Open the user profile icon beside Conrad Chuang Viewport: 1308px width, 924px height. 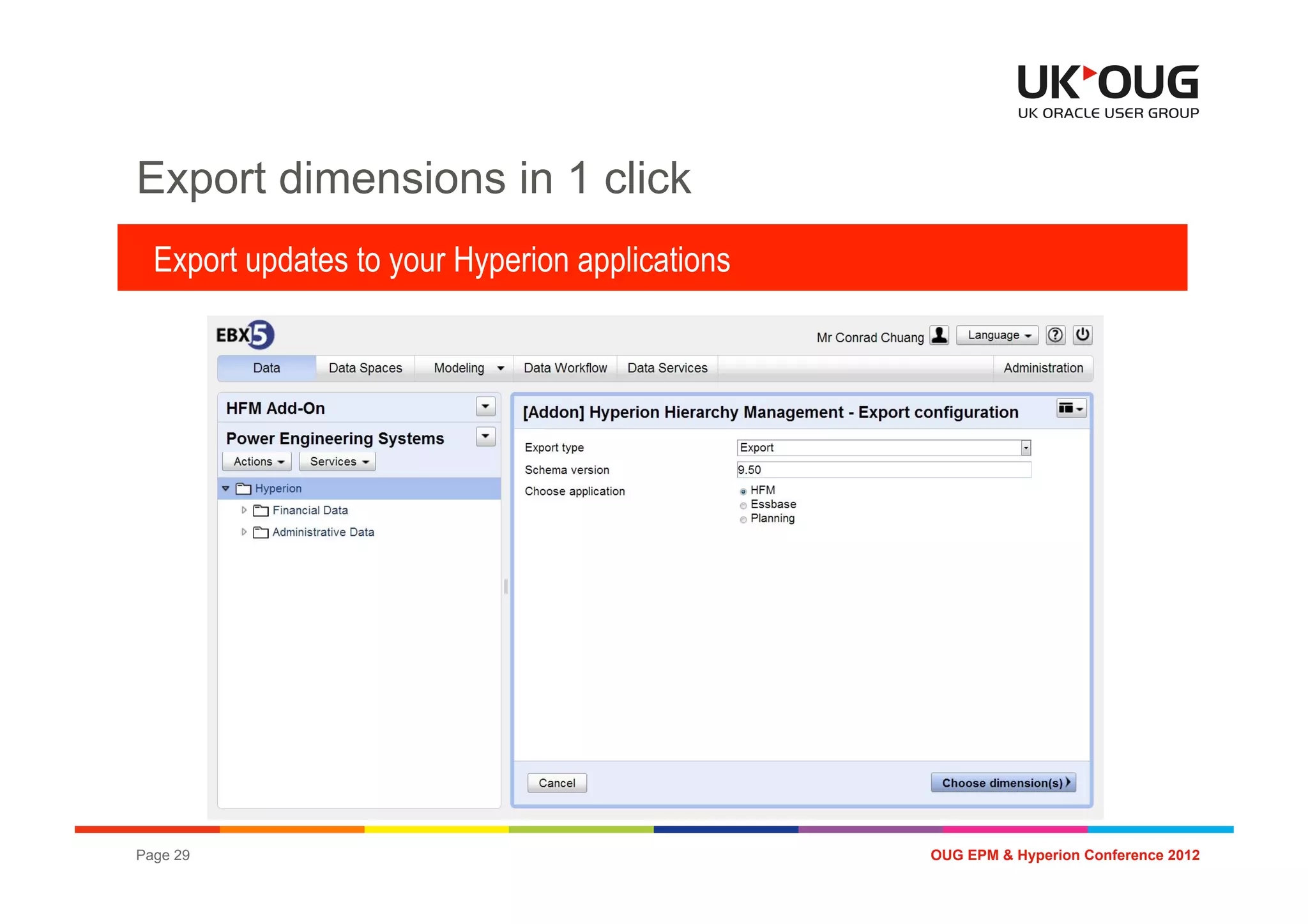point(939,335)
